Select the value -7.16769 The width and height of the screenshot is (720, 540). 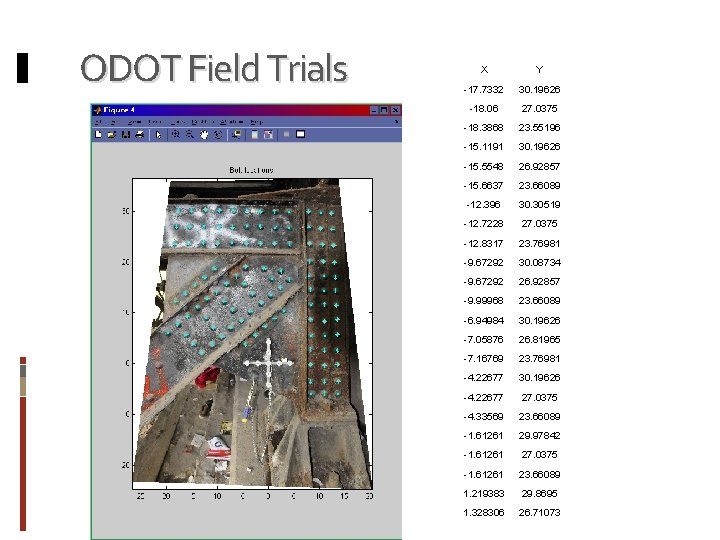pos(483,359)
